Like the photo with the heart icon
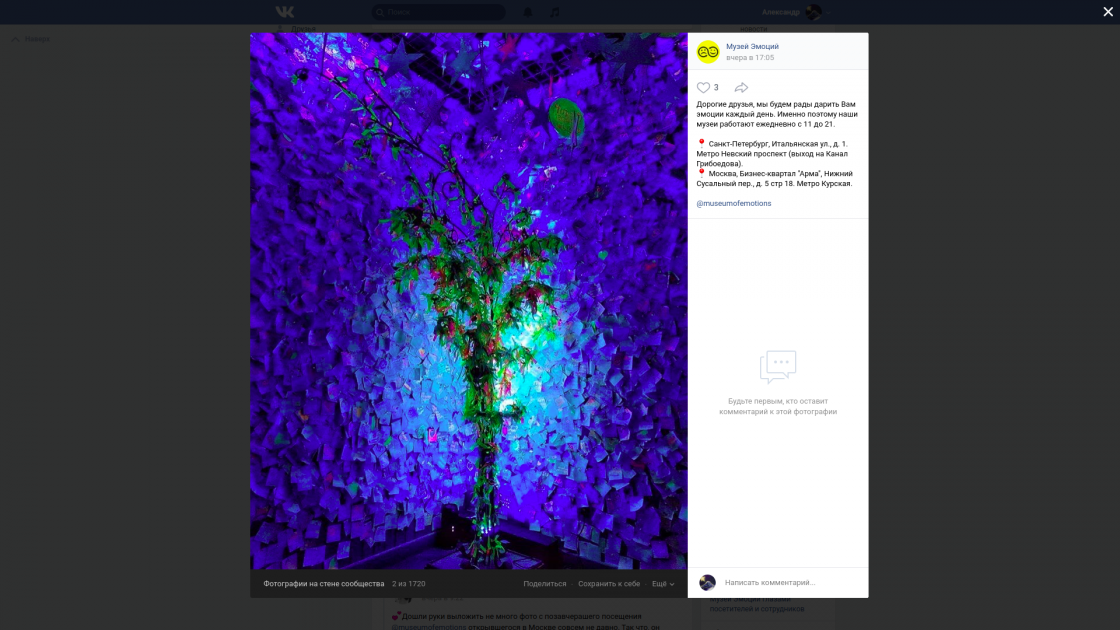Viewport: 1120px width, 630px height. click(703, 88)
